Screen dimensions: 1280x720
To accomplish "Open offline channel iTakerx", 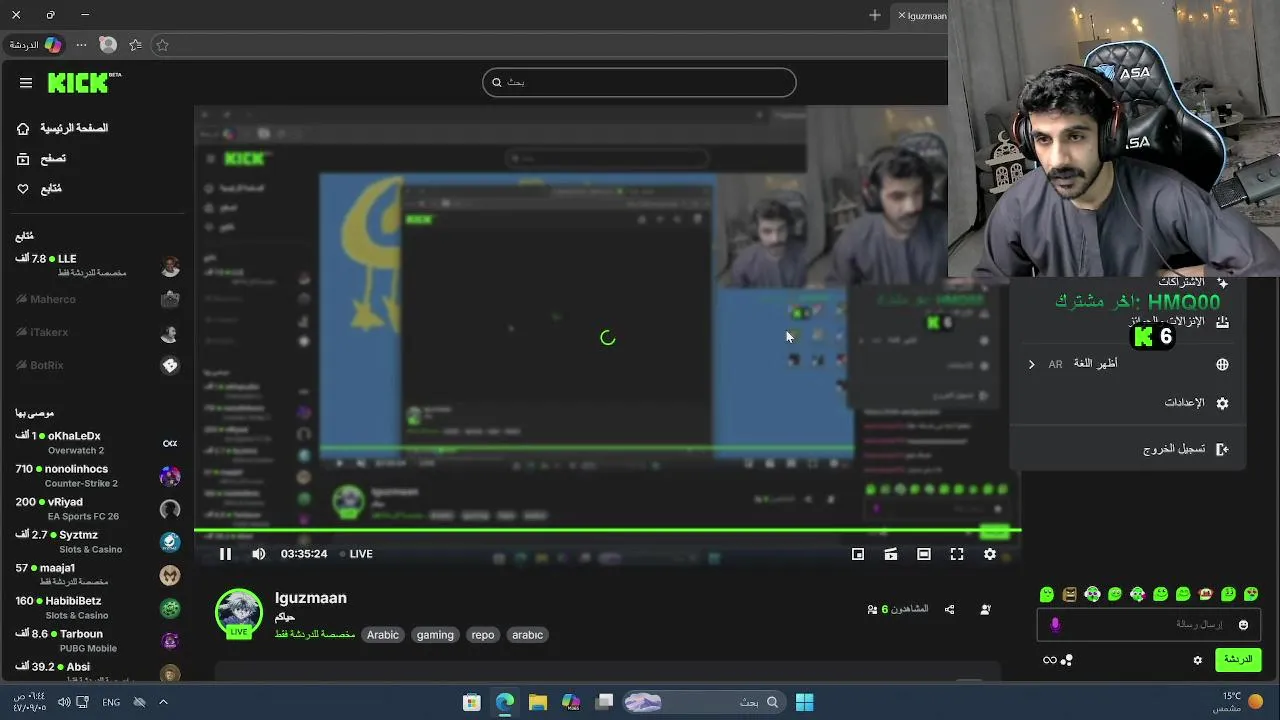I will [x=97, y=332].
